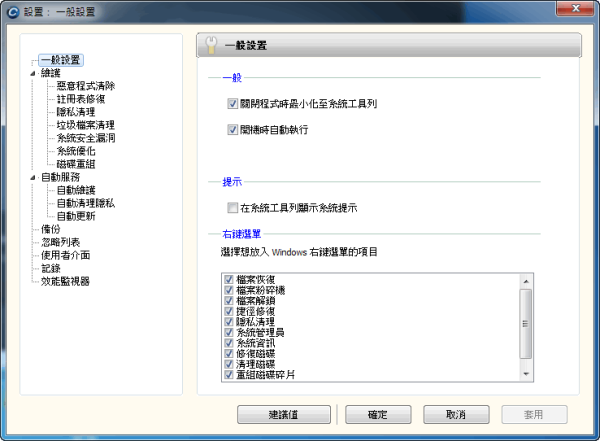This screenshot has width=600, height=441.
Task: Open 忽略列表 settings
Action: tap(60, 242)
